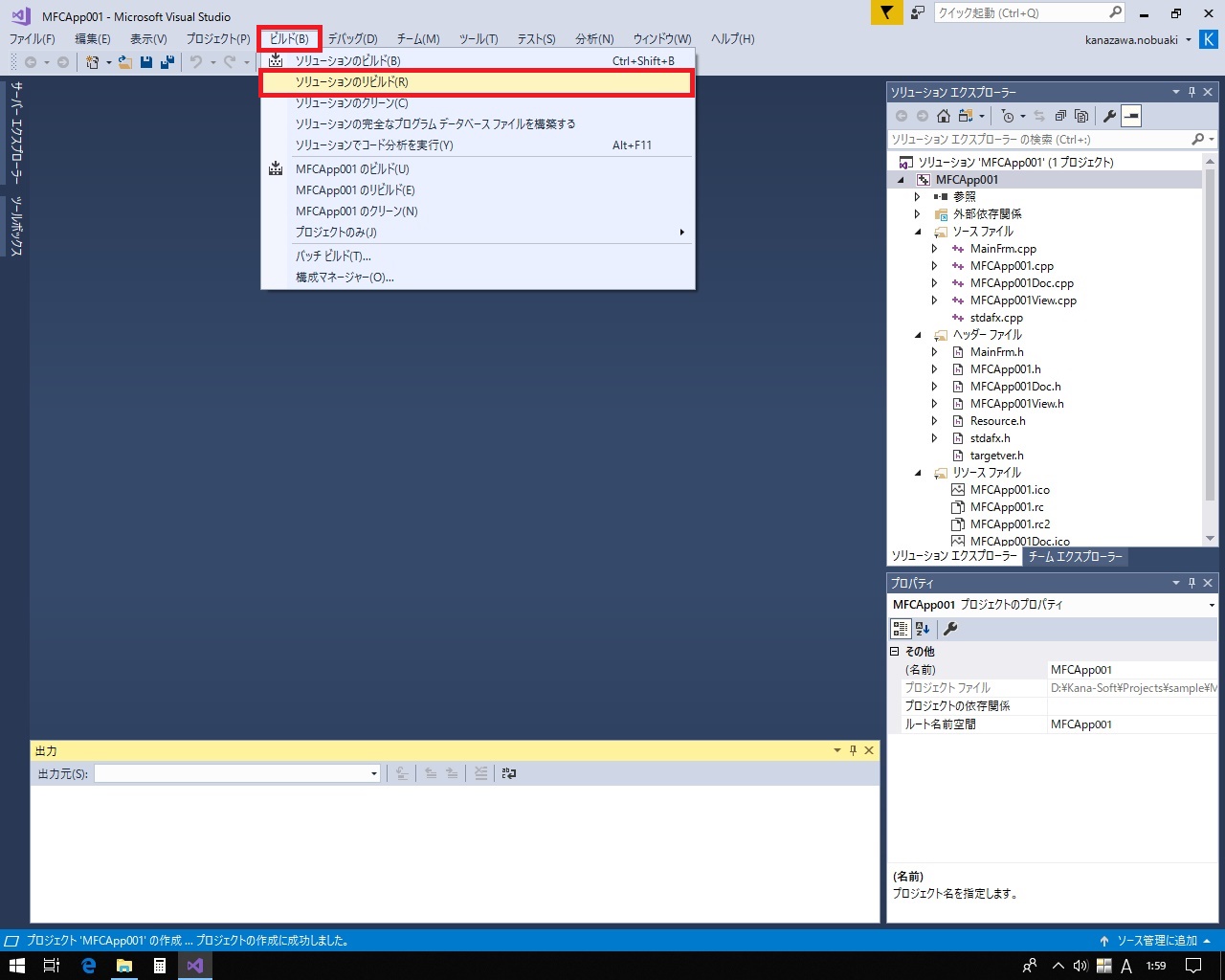Click the Show All Files icon
The width and height of the screenshot is (1225, 980).
coord(1081,116)
